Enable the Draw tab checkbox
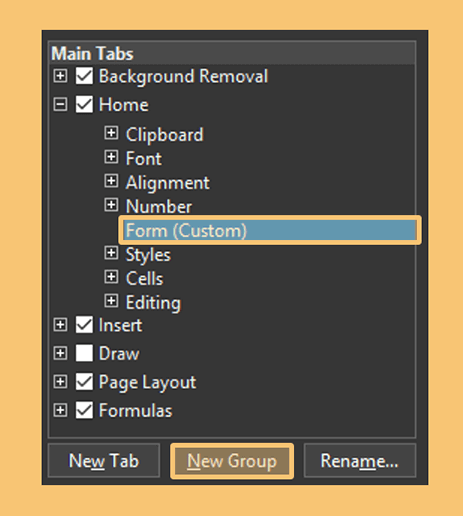Screen dimensions: 463x516 [84, 353]
